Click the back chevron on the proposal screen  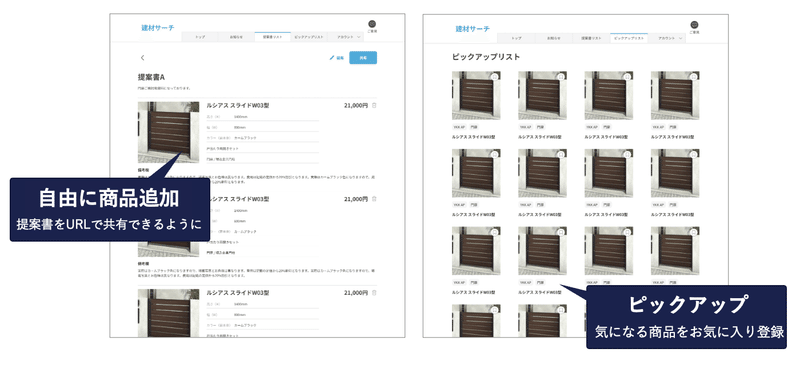pos(142,58)
